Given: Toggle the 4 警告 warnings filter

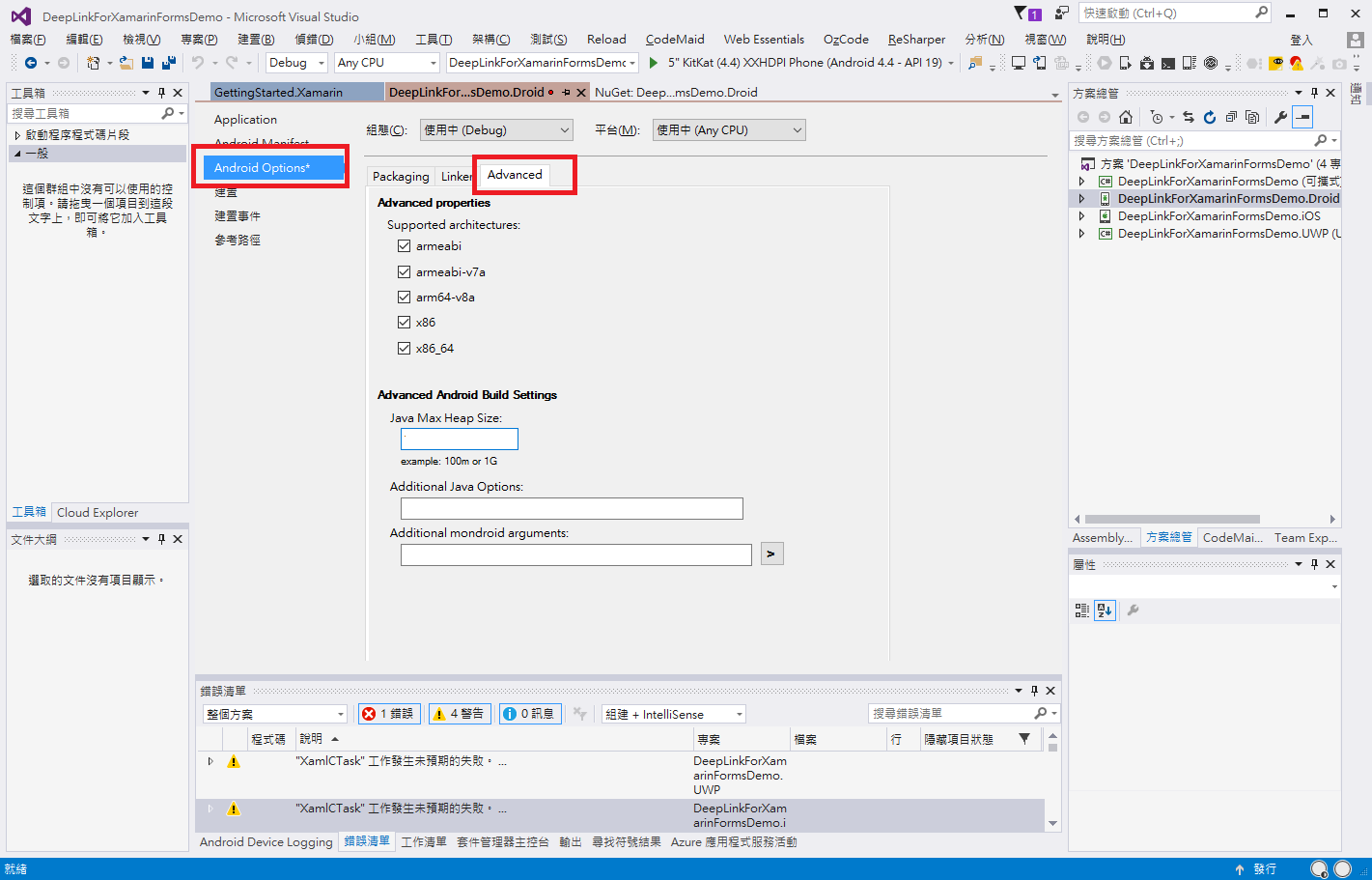Looking at the screenshot, I should coord(460,714).
